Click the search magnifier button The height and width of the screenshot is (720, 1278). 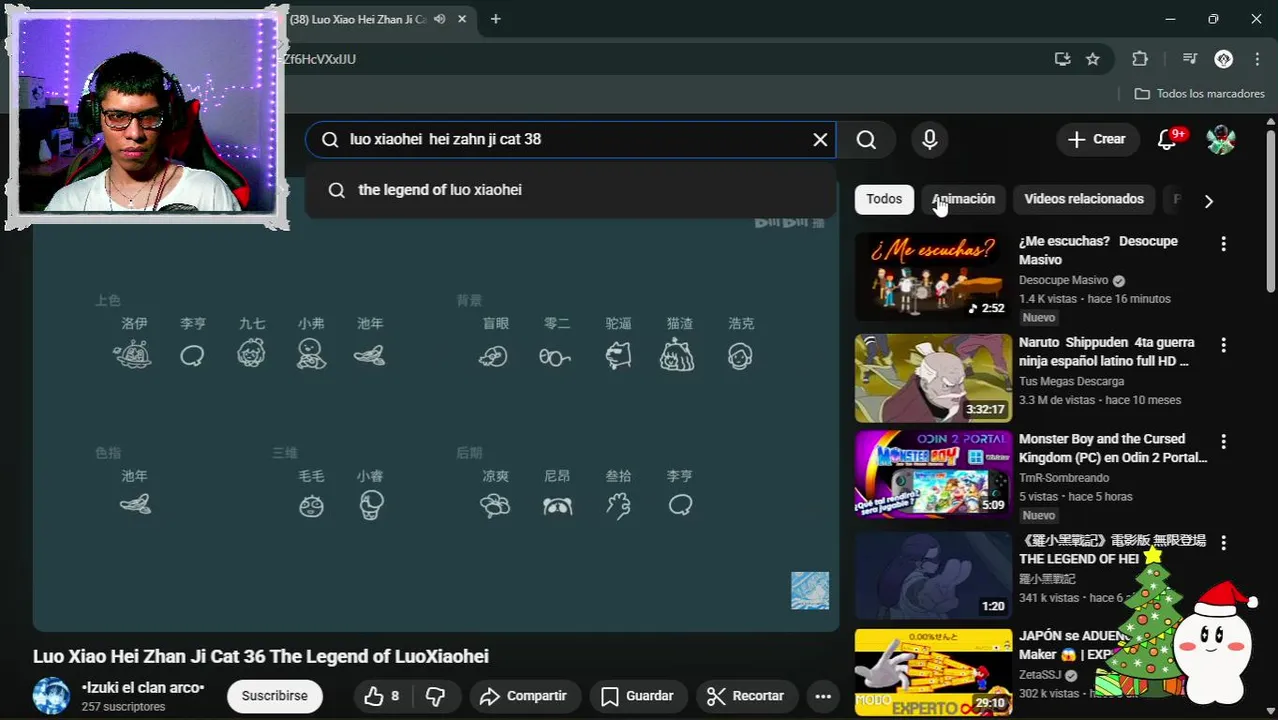click(x=866, y=140)
